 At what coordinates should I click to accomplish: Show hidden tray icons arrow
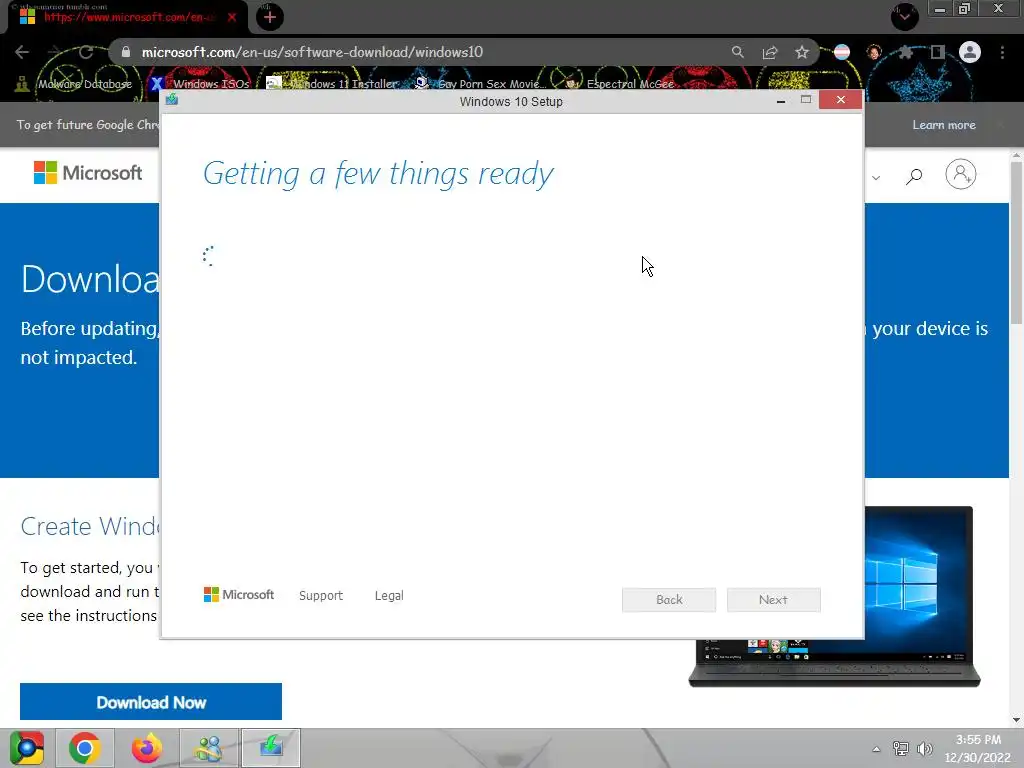[876, 749]
